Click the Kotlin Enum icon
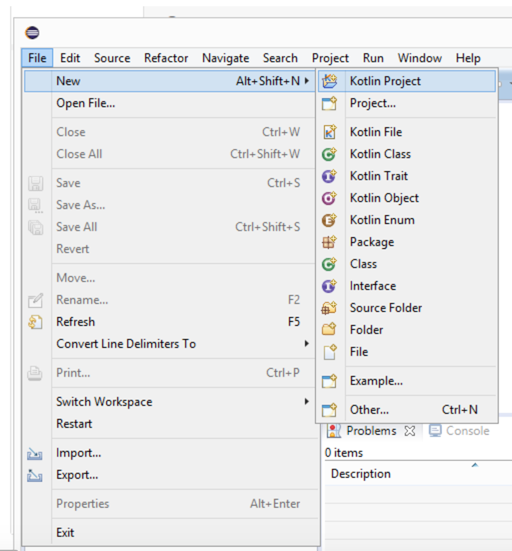The width and height of the screenshot is (512, 551). click(329, 220)
